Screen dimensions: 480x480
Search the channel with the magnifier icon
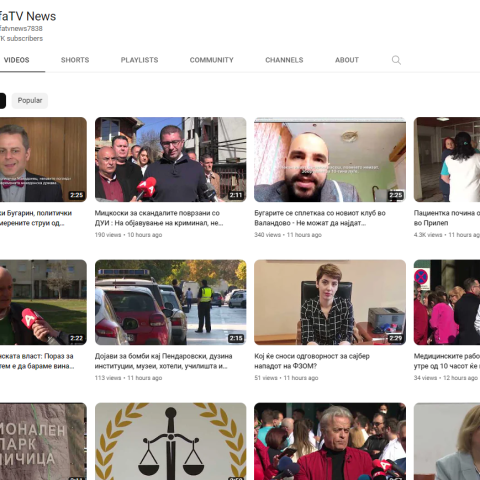pos(396,60)
